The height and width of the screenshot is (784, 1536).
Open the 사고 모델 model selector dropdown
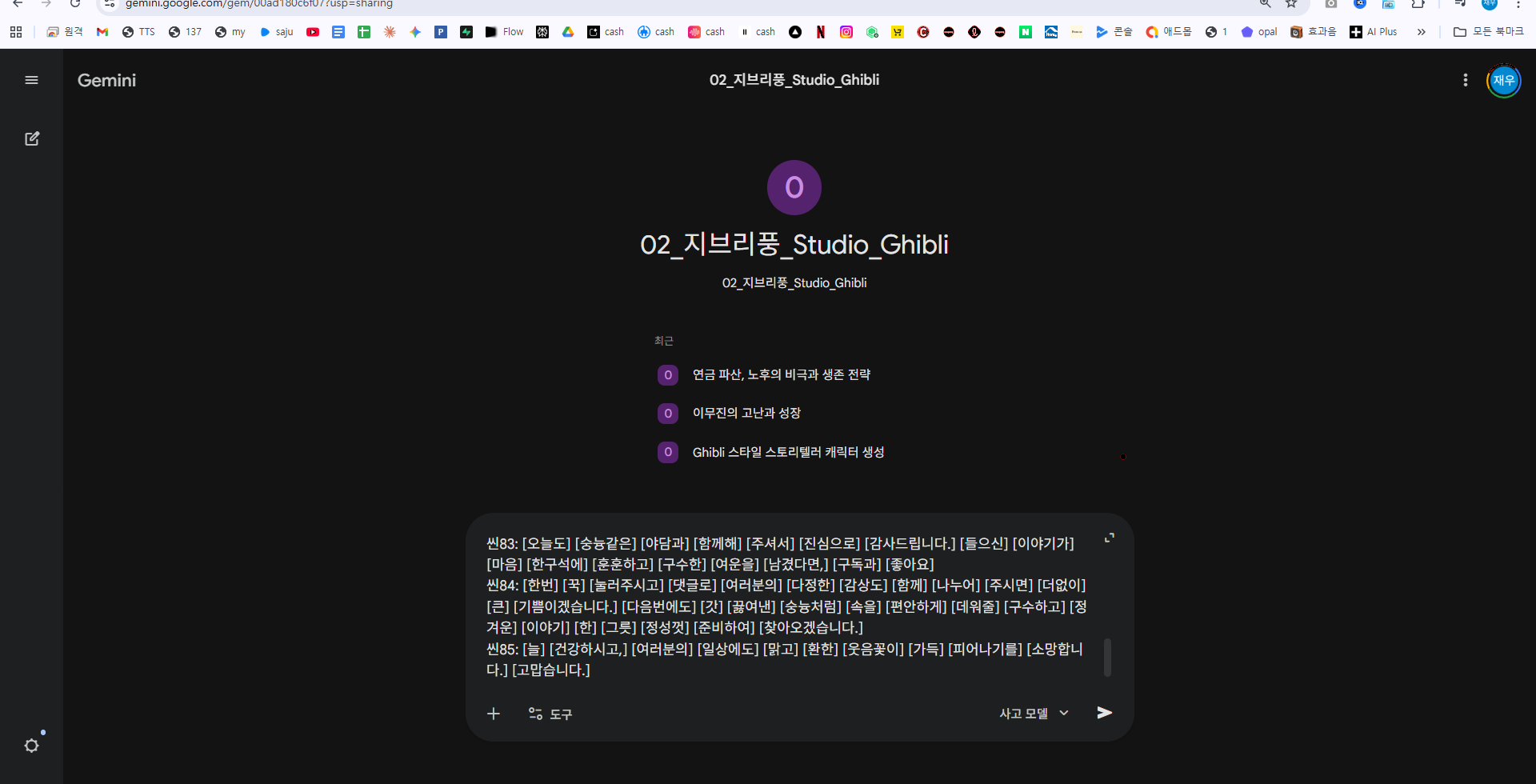[x=1034, y=714]
